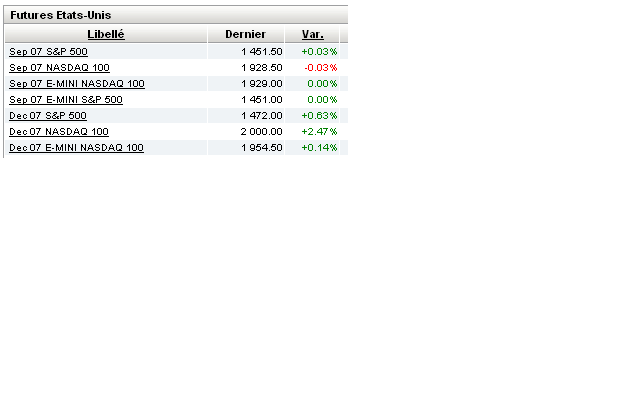Click the +0.63% variation cell
This screenshot has width=640, height=400.
coord(320,115)
